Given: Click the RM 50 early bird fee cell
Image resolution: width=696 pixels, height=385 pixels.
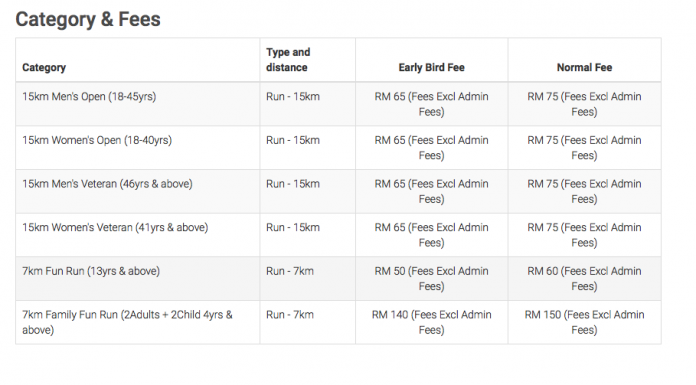Looking at the screenshot, I should click(x=431, y=278).
